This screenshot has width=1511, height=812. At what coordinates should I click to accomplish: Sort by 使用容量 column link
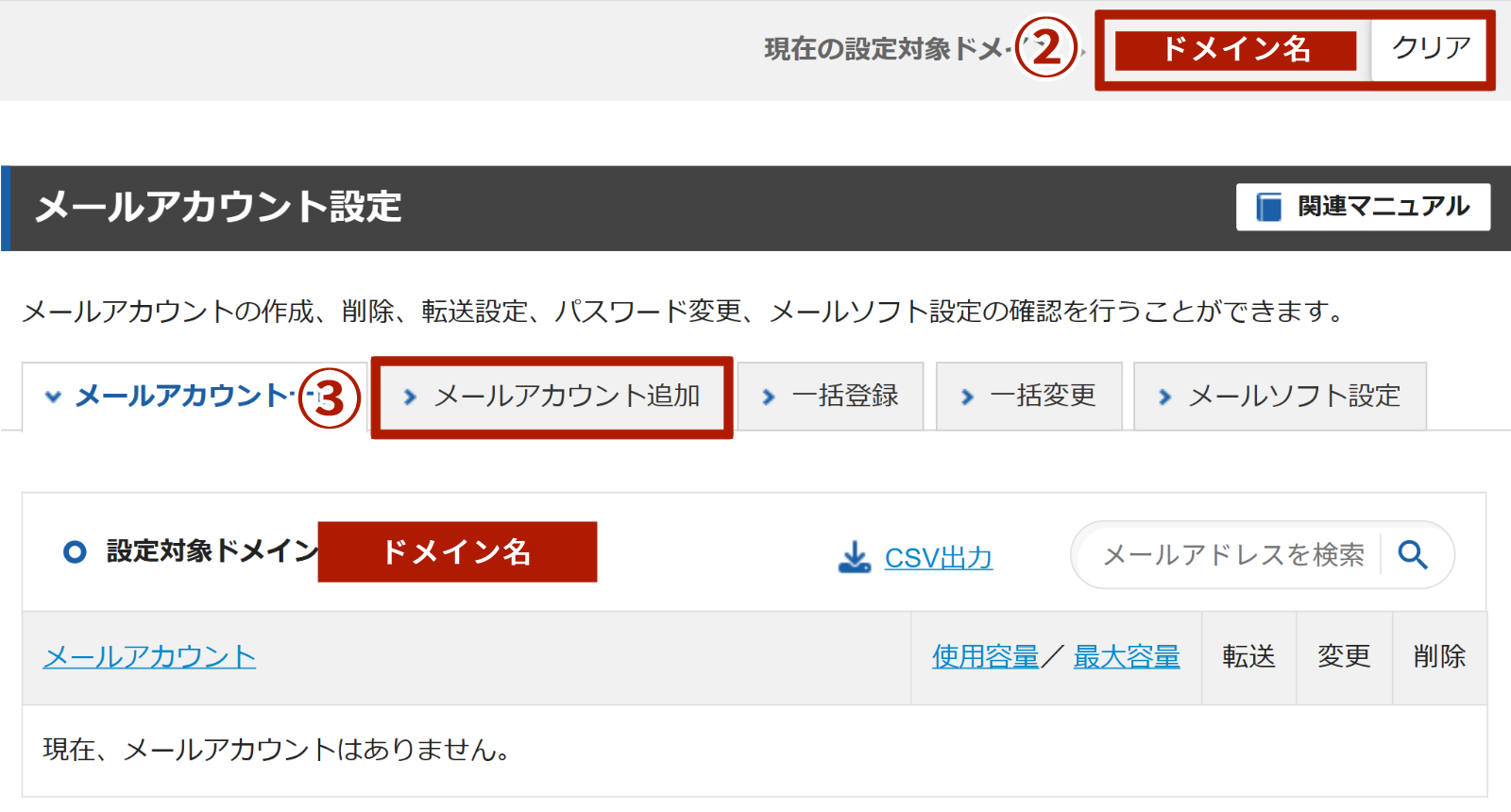click(x=985, y=656)
